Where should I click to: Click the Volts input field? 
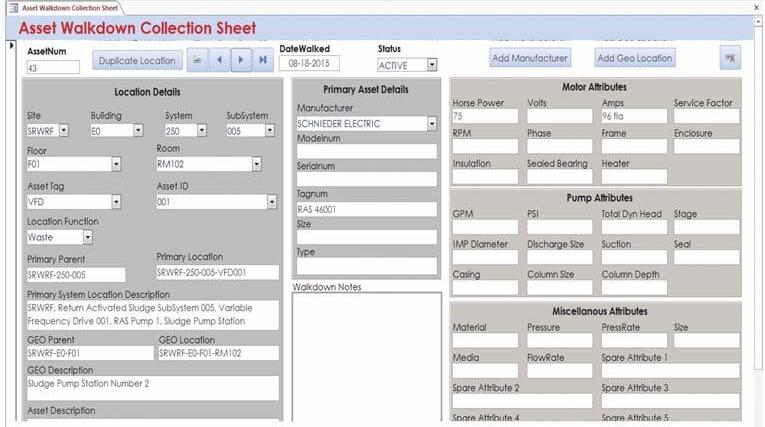[560, 116]
